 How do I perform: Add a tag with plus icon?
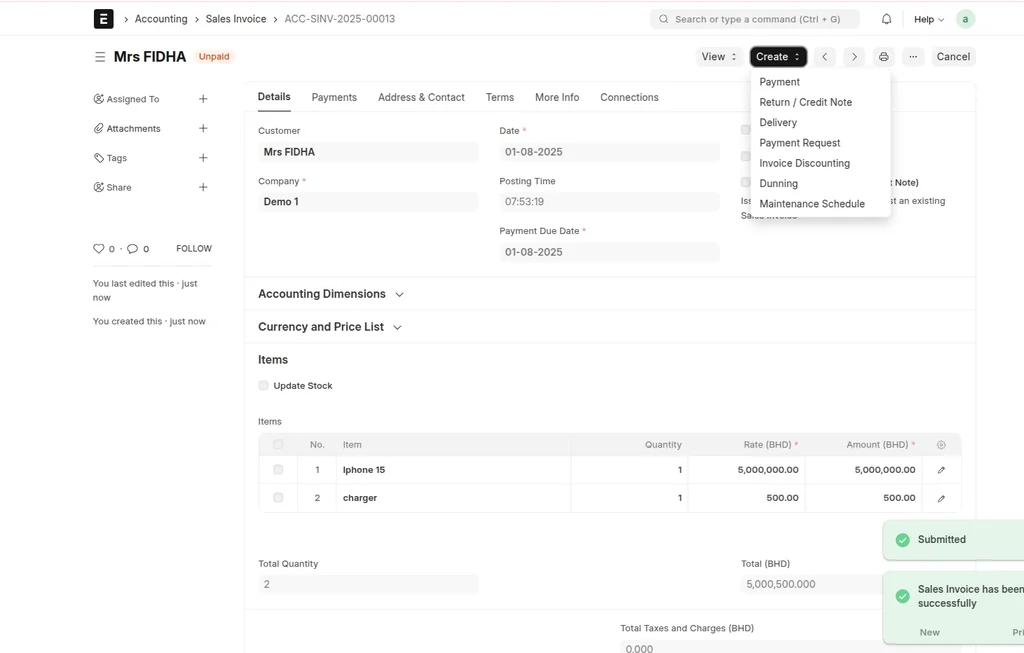[203, 157]
